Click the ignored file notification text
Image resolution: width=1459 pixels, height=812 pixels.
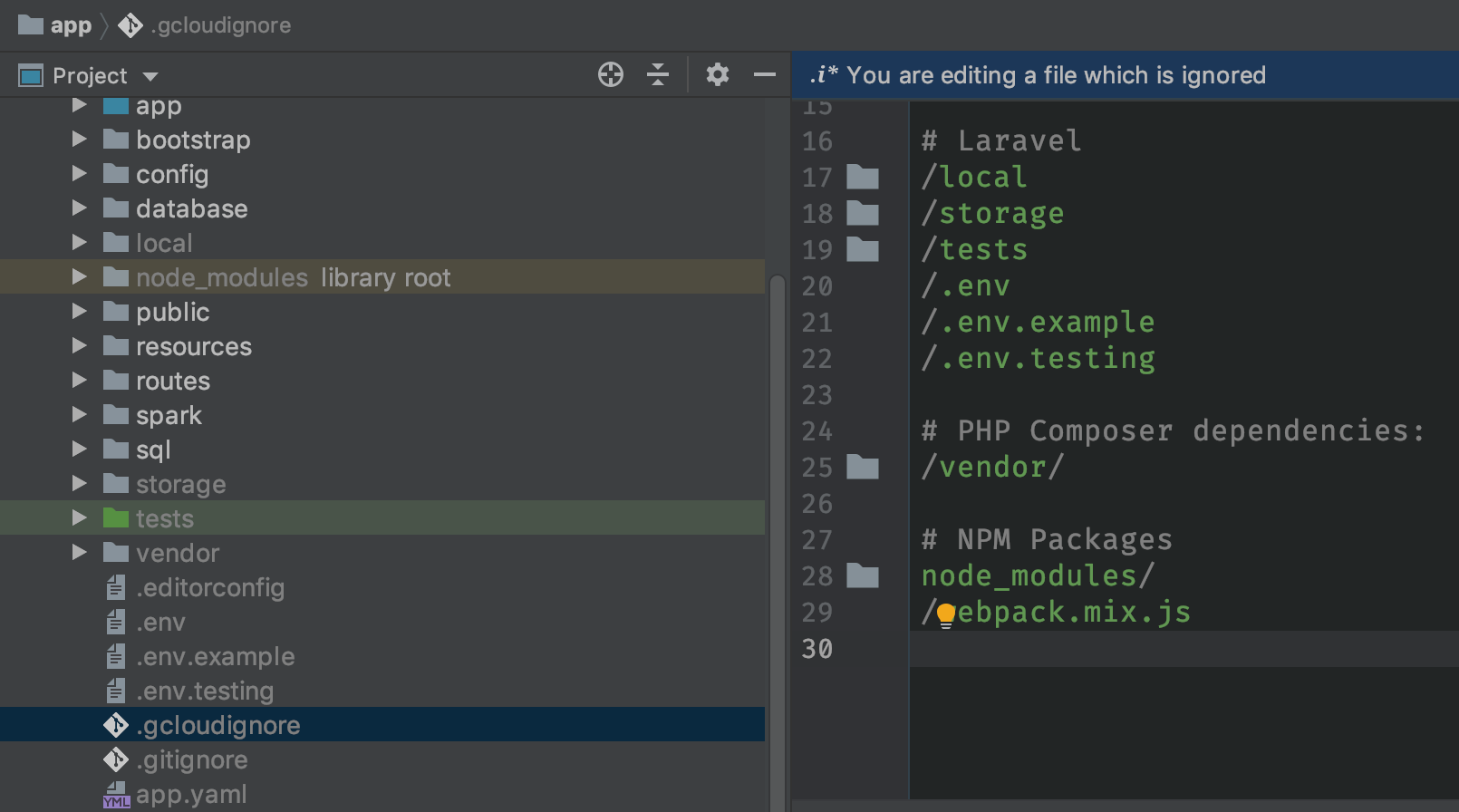[1056, 75]
